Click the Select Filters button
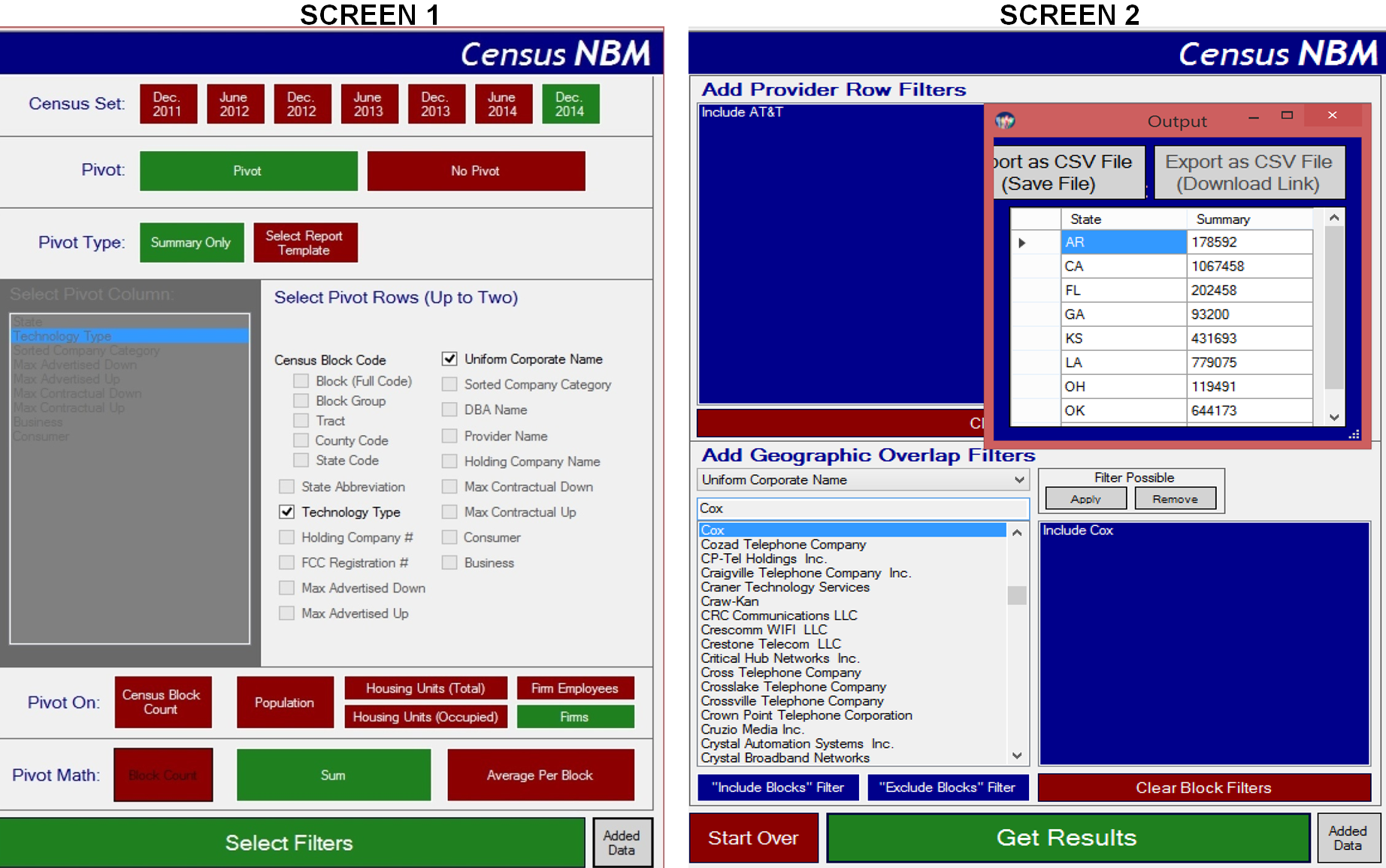Screen dimensions: 1386x868 292,842
